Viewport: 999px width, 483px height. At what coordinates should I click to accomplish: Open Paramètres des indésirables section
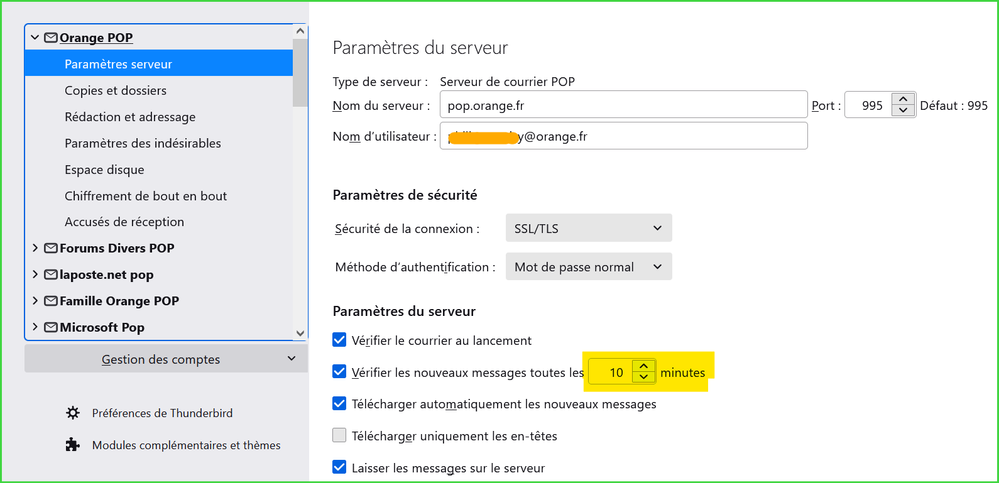[x=143, y=143]
